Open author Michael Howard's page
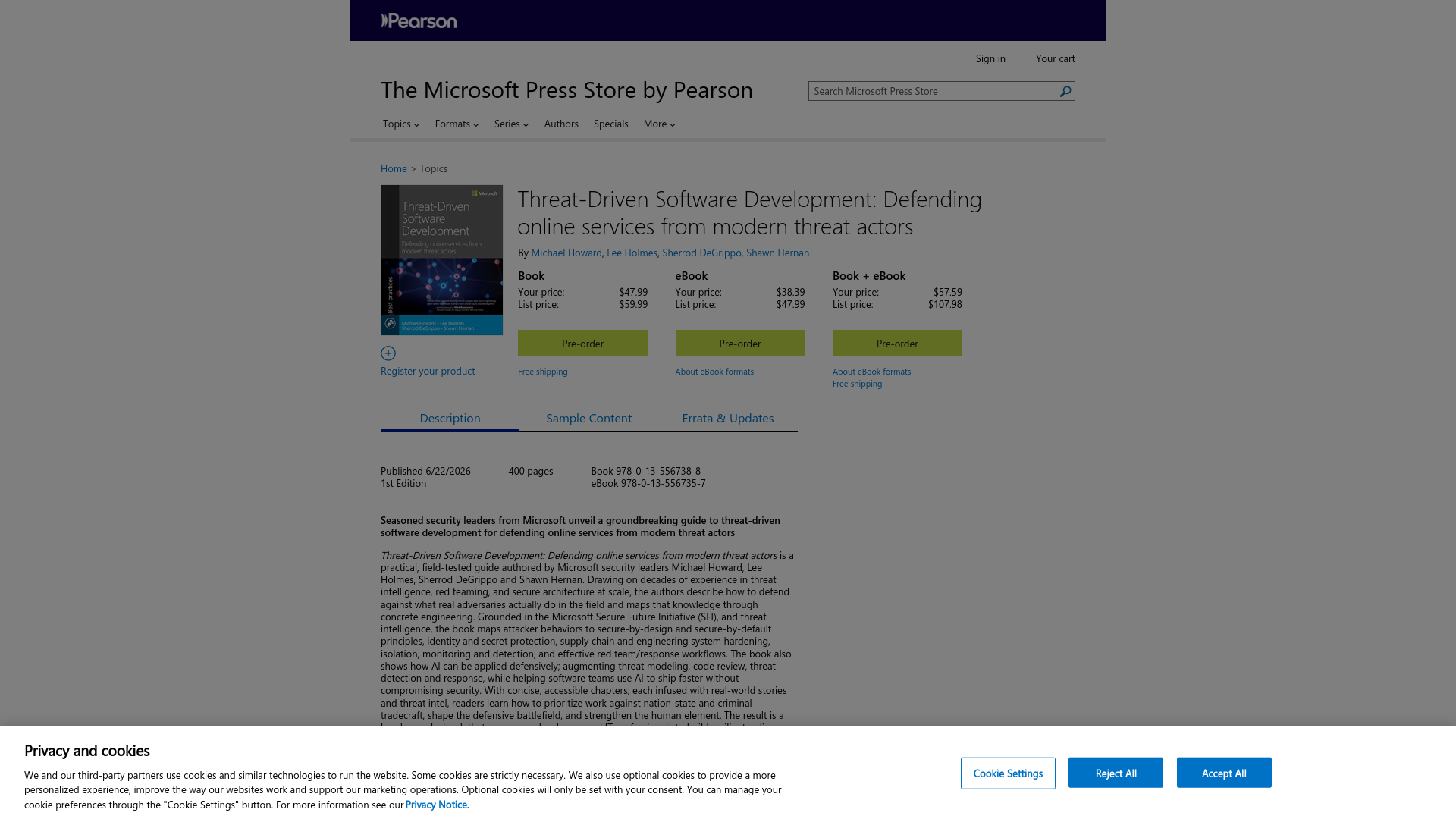The image size is (1456, 819). click(566, 253)
